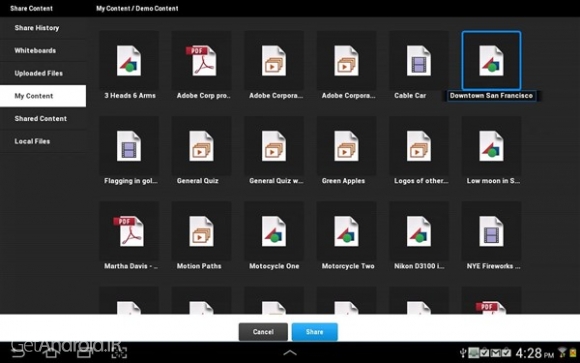Select the Adobe Corpora... presentation icon beside Cable Car
The image size is (580, 363).
pos(346,61)
